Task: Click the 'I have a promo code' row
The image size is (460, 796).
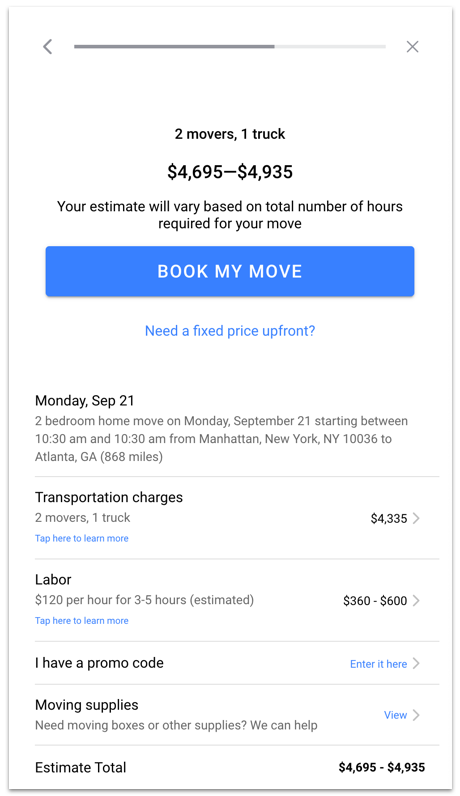Action: click(237, 663)
